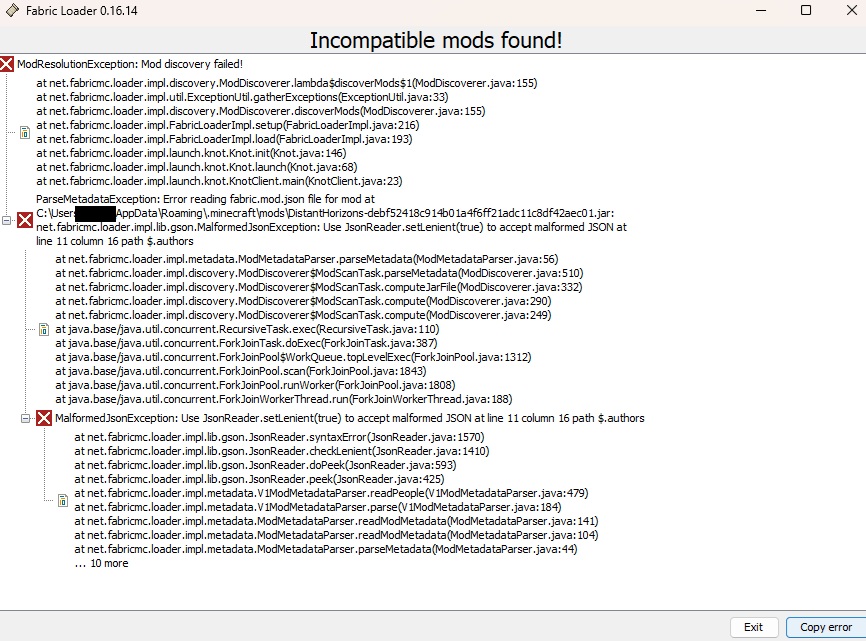
Task: Click red X icon beside MalformedJsonException
Action: pos(44,418)
